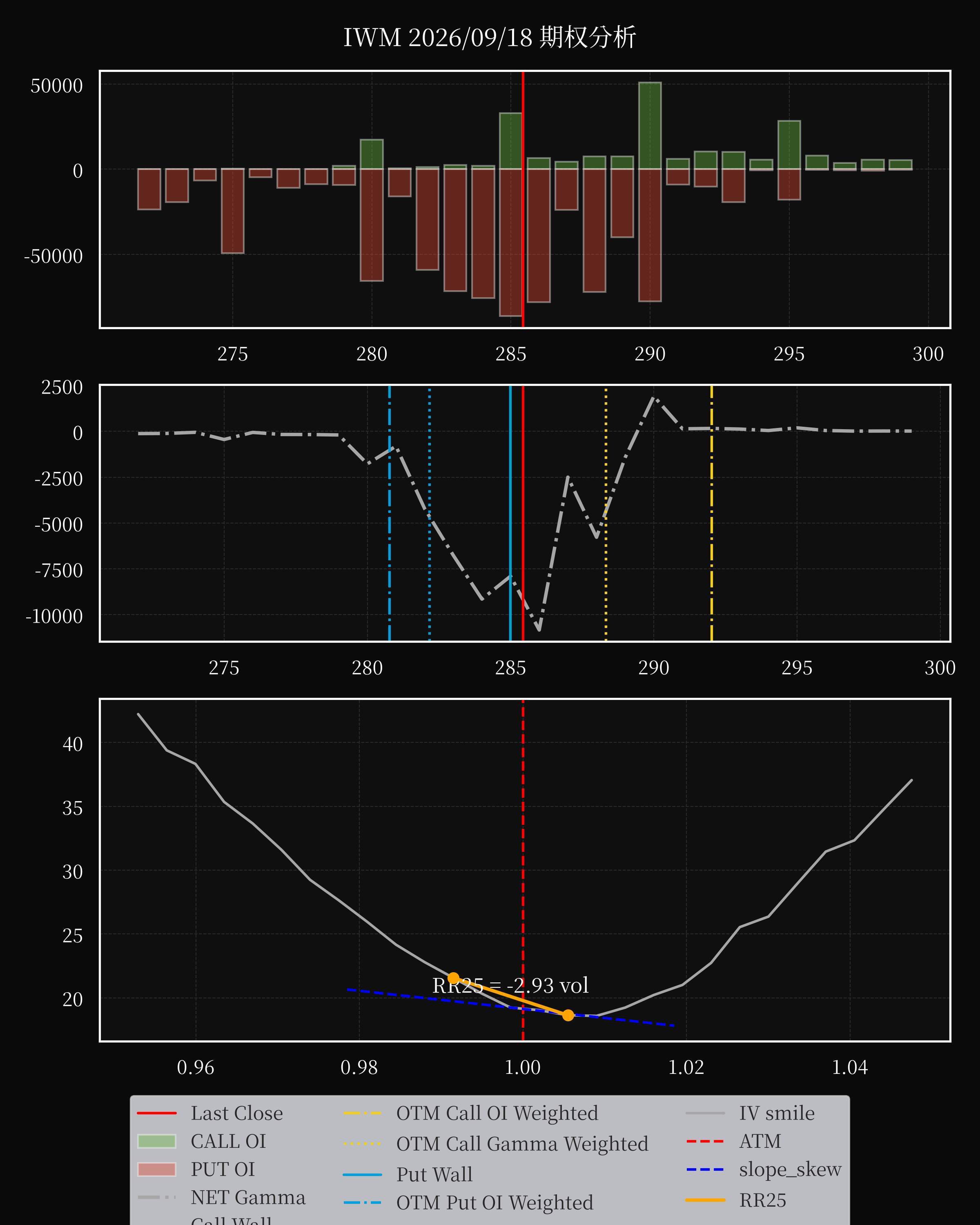This screenshot has width=980, height=1225.
Task: Click the 'IV smile' legend label
Action: (777, 1113)
